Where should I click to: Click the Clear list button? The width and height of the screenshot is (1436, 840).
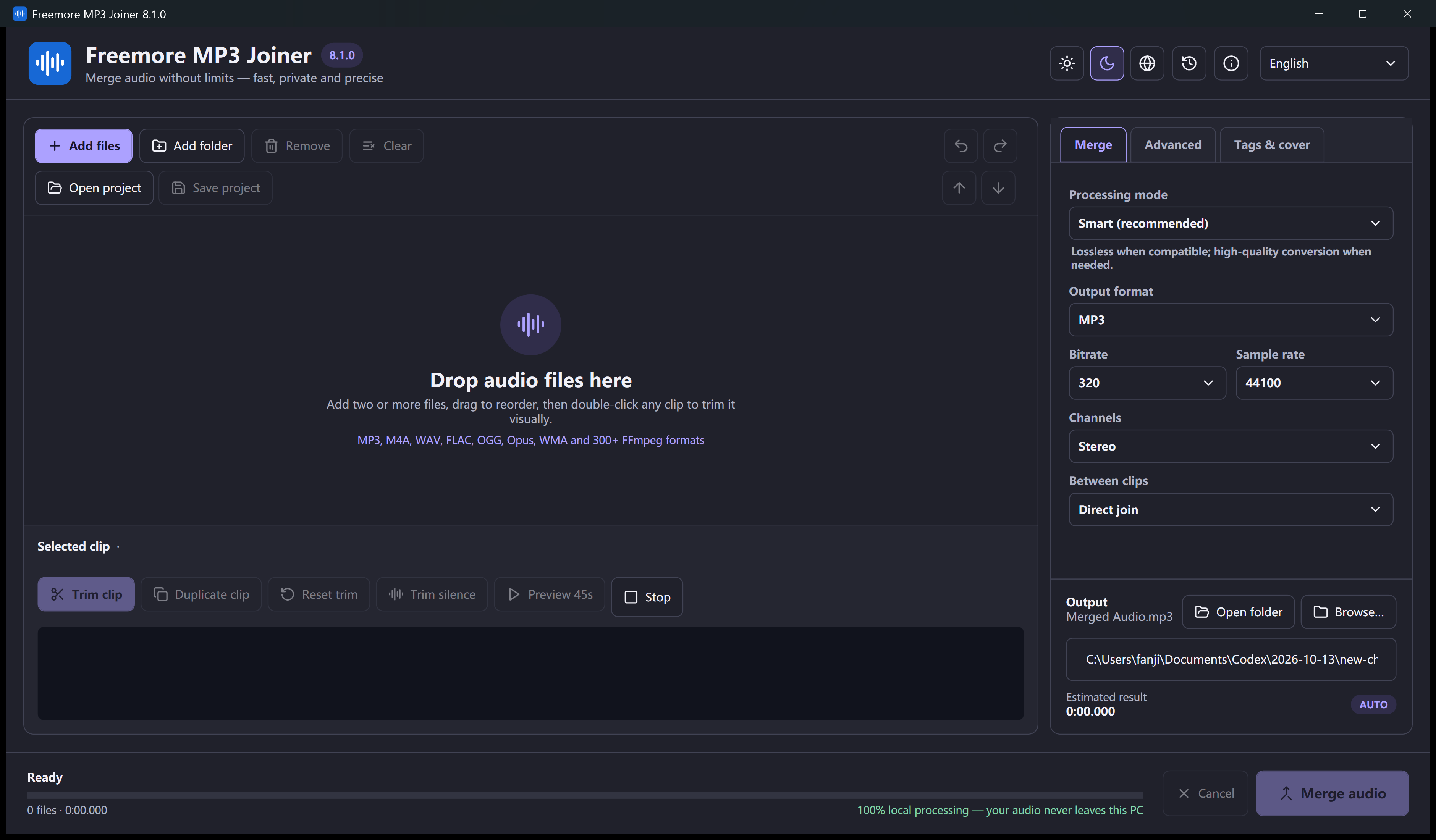click(x=386, y=146)
